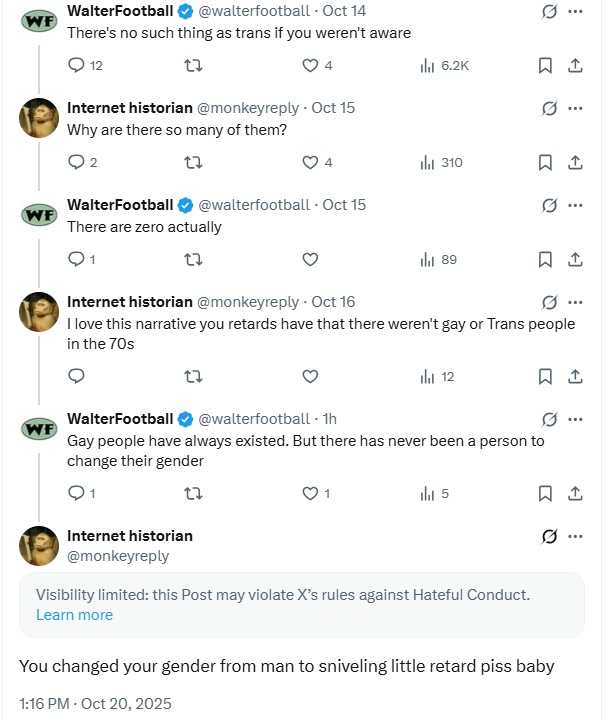Repost the Oct 14 WalterFootball post

[195, 66]
